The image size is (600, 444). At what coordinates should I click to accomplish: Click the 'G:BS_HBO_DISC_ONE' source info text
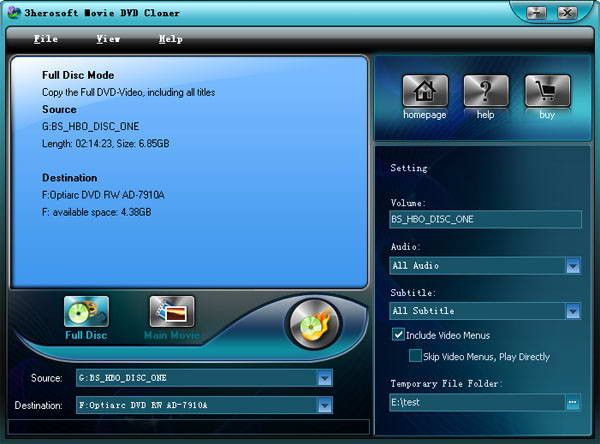point(90,126)
